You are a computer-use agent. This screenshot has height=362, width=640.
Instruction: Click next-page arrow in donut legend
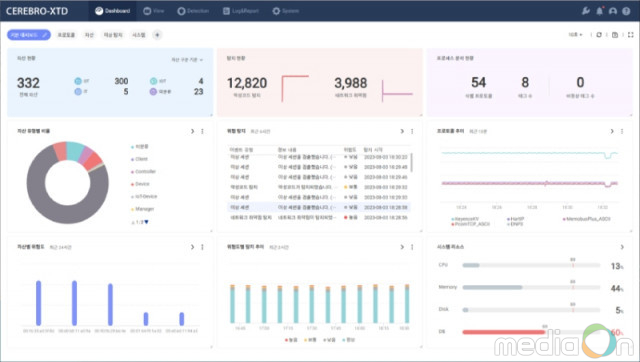point(147,222)
